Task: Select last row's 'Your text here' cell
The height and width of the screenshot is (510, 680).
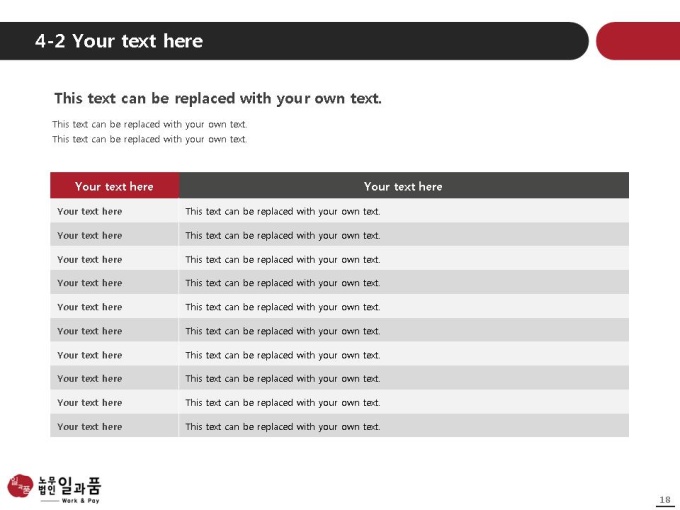Action: point(114,426)
